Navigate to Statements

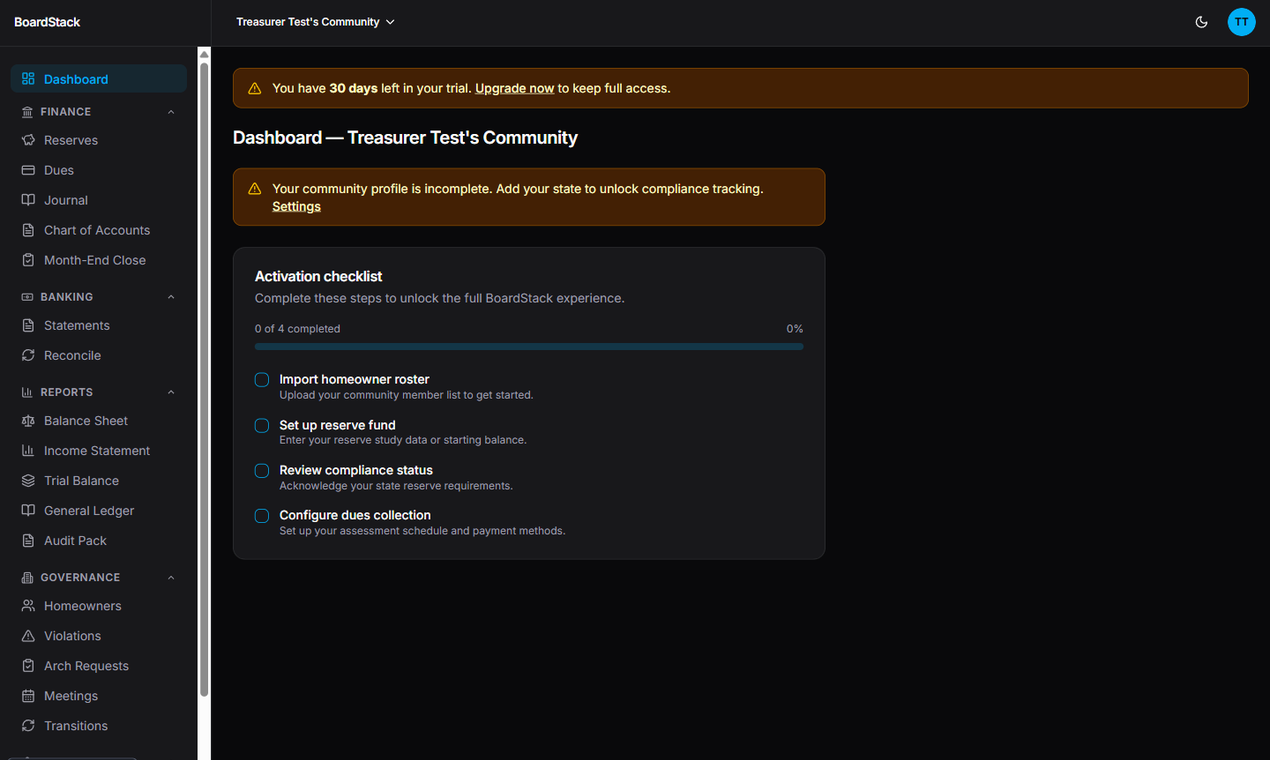(99, 325)
